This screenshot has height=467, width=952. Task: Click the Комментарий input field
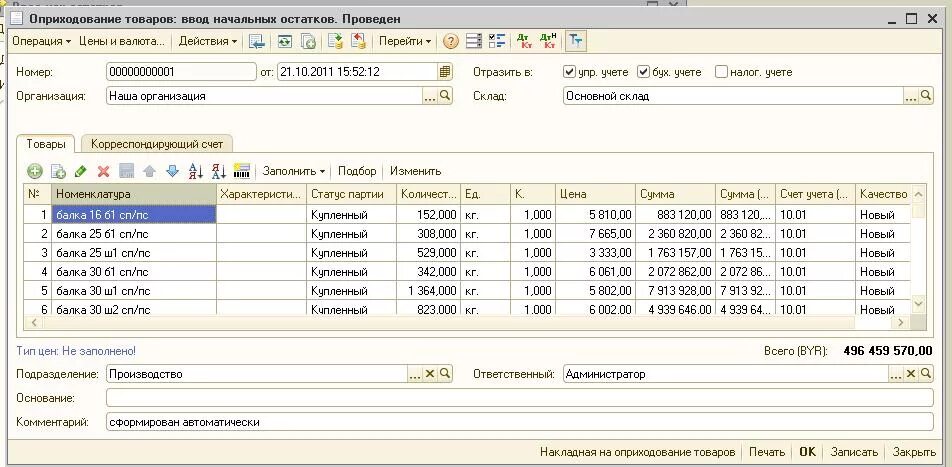click(520, 421)
